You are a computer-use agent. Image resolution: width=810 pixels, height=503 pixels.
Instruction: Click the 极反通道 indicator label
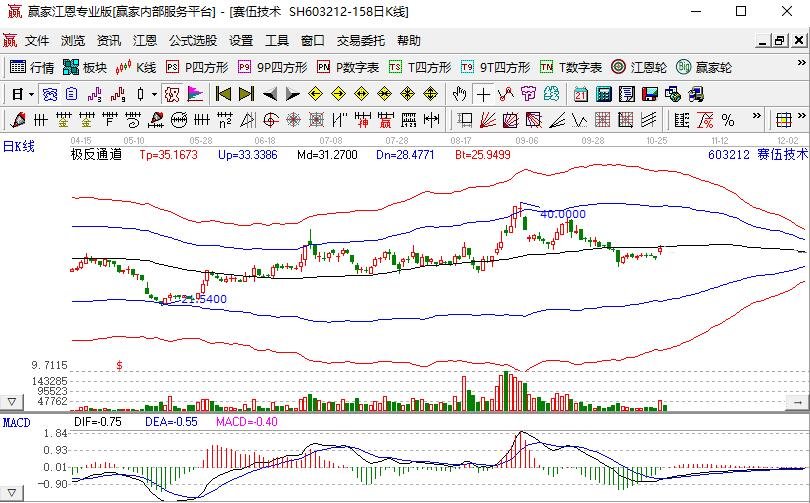(96, 154)
